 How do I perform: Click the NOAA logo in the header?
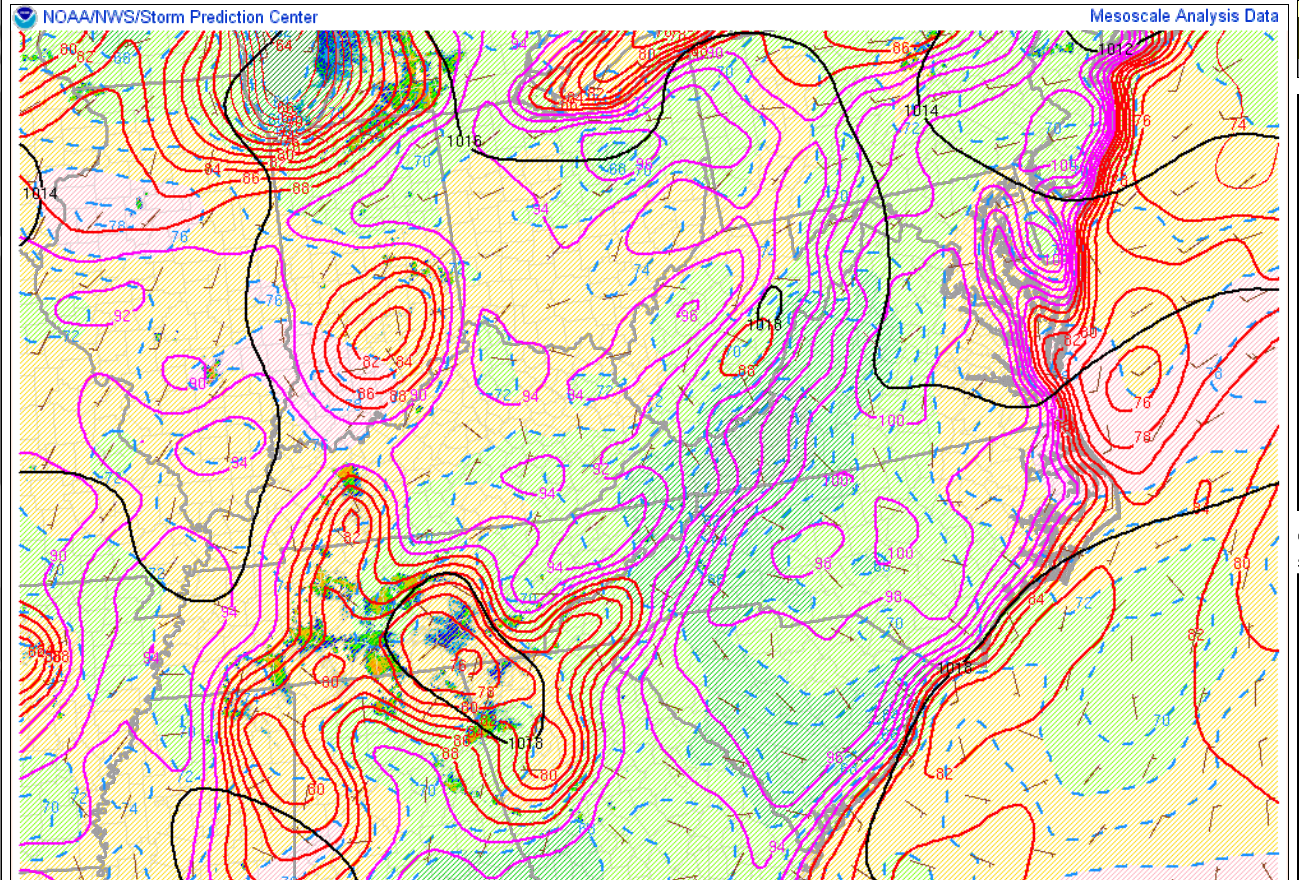pos(27,17)
